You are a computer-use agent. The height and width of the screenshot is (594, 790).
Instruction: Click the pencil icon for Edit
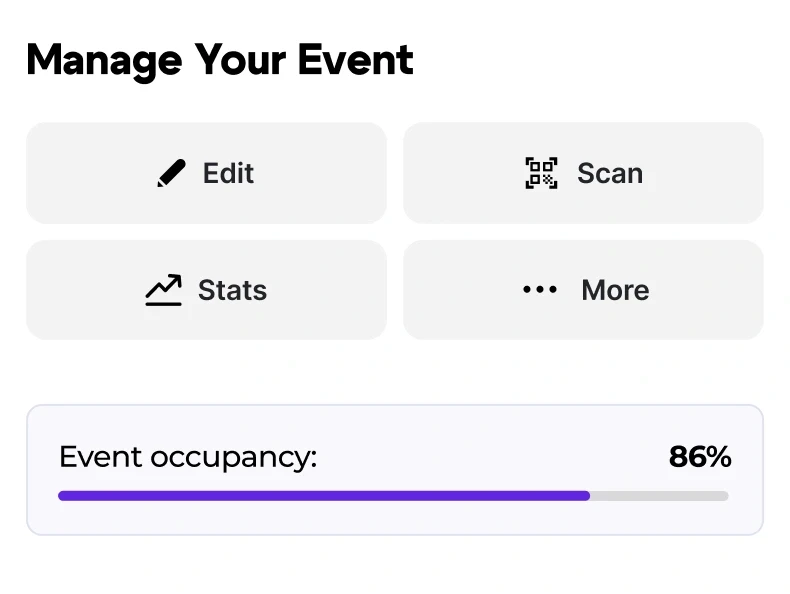(171, 173)
